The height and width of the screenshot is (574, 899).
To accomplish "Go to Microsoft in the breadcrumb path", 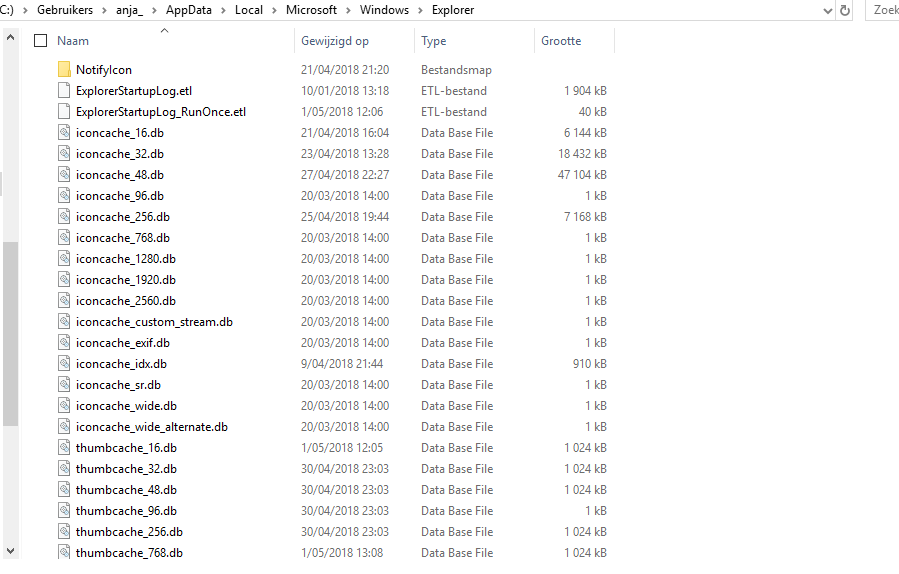I will coord(311,10).
